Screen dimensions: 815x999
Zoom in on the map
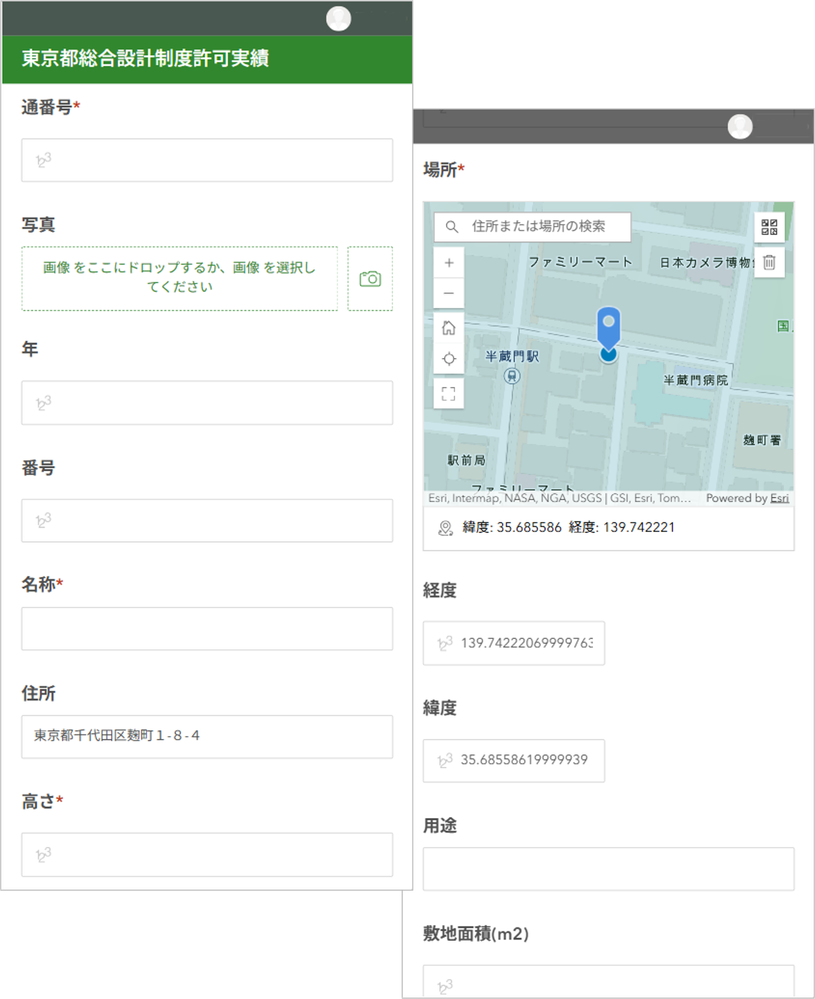pos(449,262)
